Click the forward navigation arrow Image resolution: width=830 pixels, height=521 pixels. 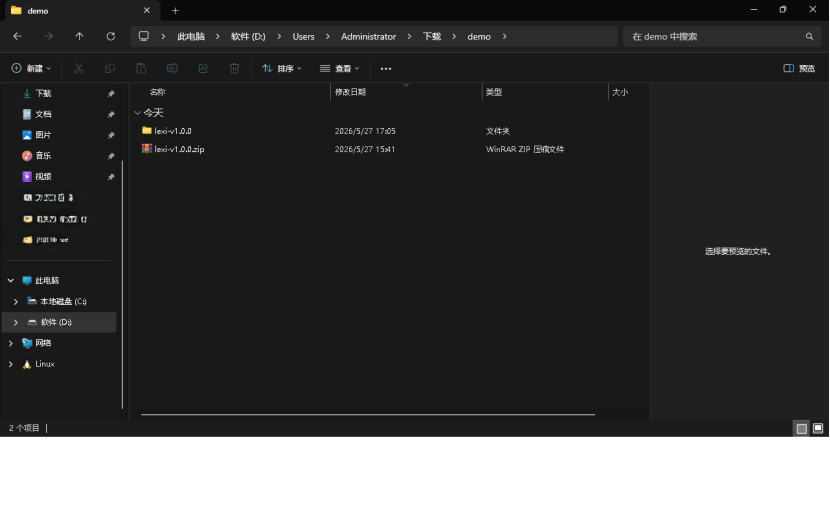point(48,37)
